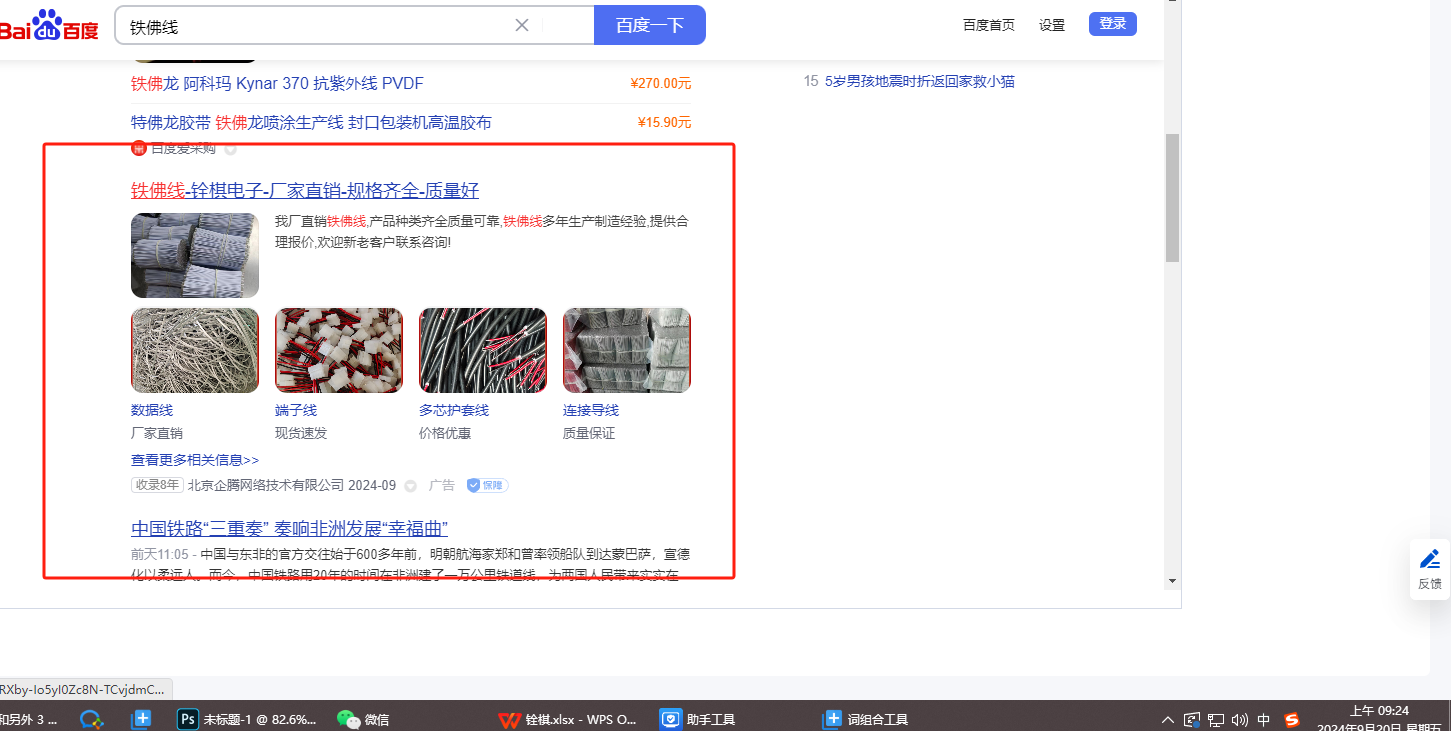Viewport: 1451px width, 731px height.
Task: Click the 保障 guarantee badge
Action: click(487, 485)
